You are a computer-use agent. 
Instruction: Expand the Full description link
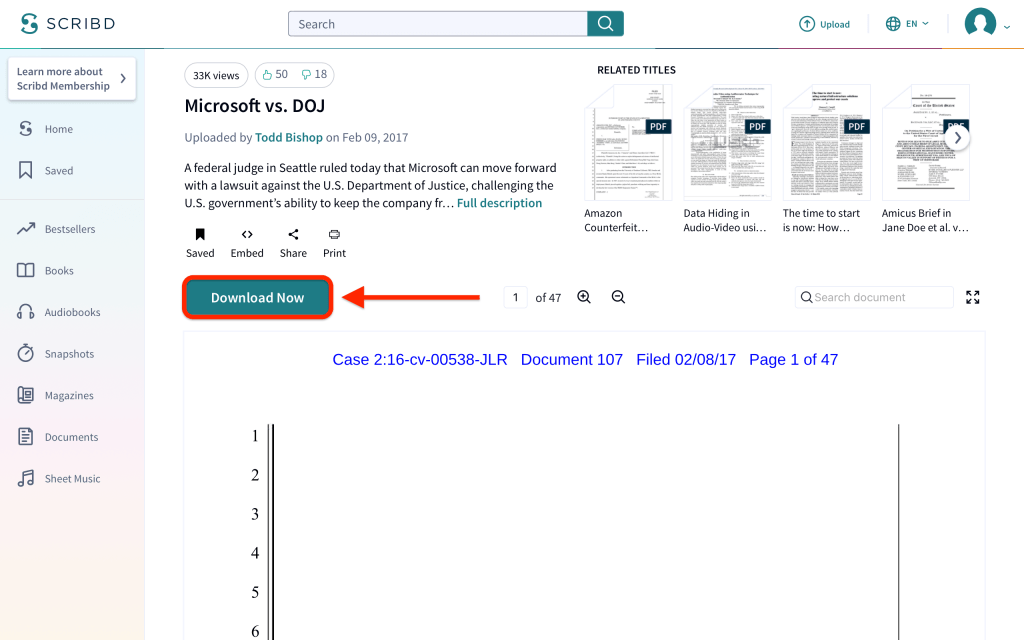[499, 203]
